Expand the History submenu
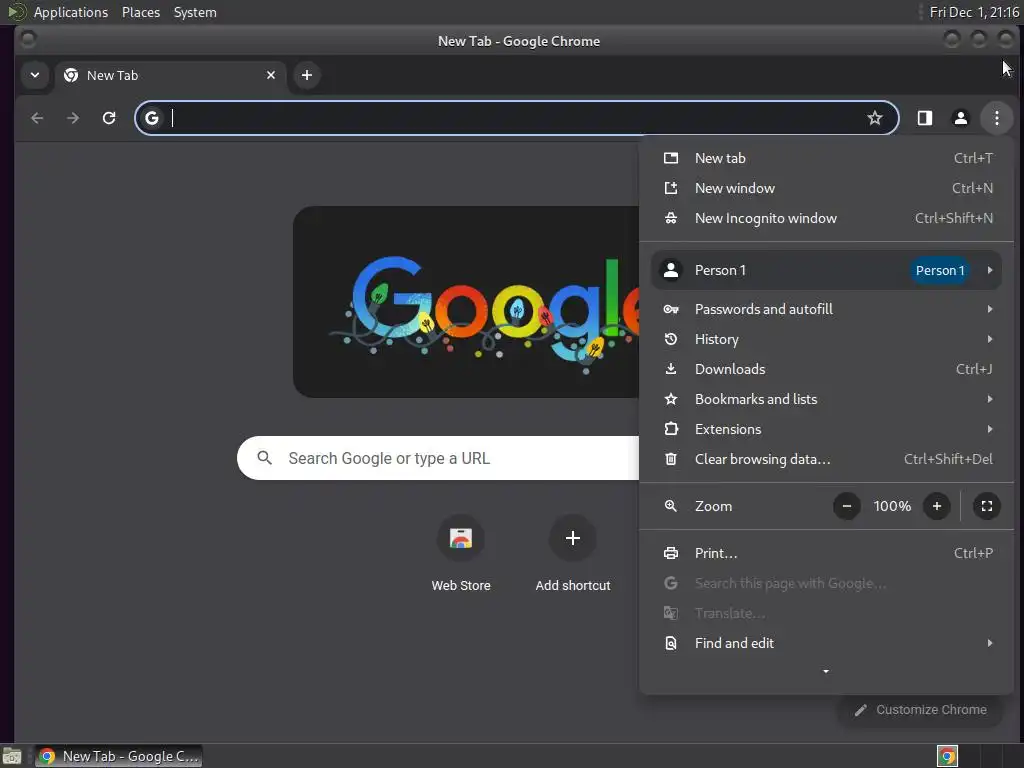1024x768 pixels. [826, 339]
